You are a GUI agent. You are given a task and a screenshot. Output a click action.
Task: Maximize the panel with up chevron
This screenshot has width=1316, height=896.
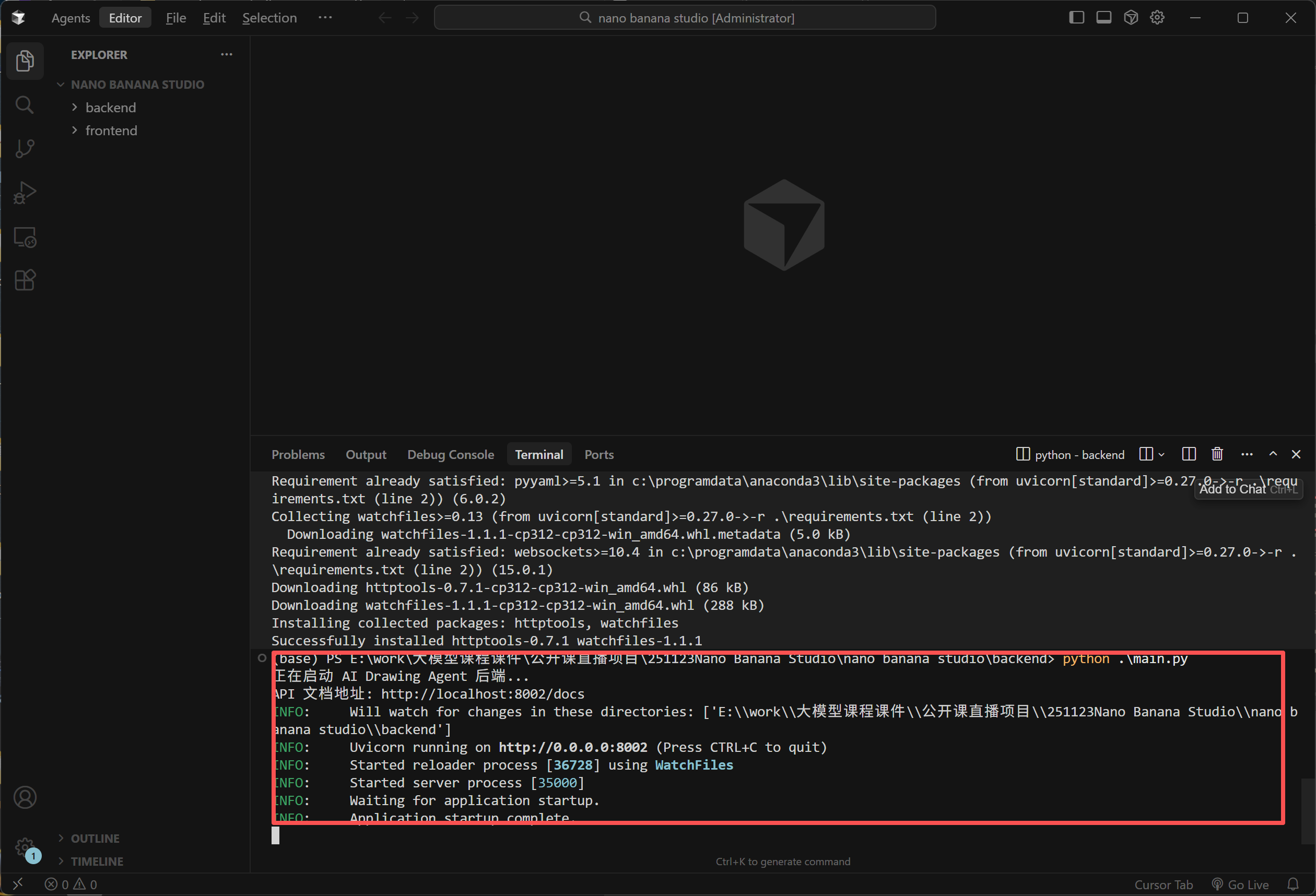(1273, 454)
